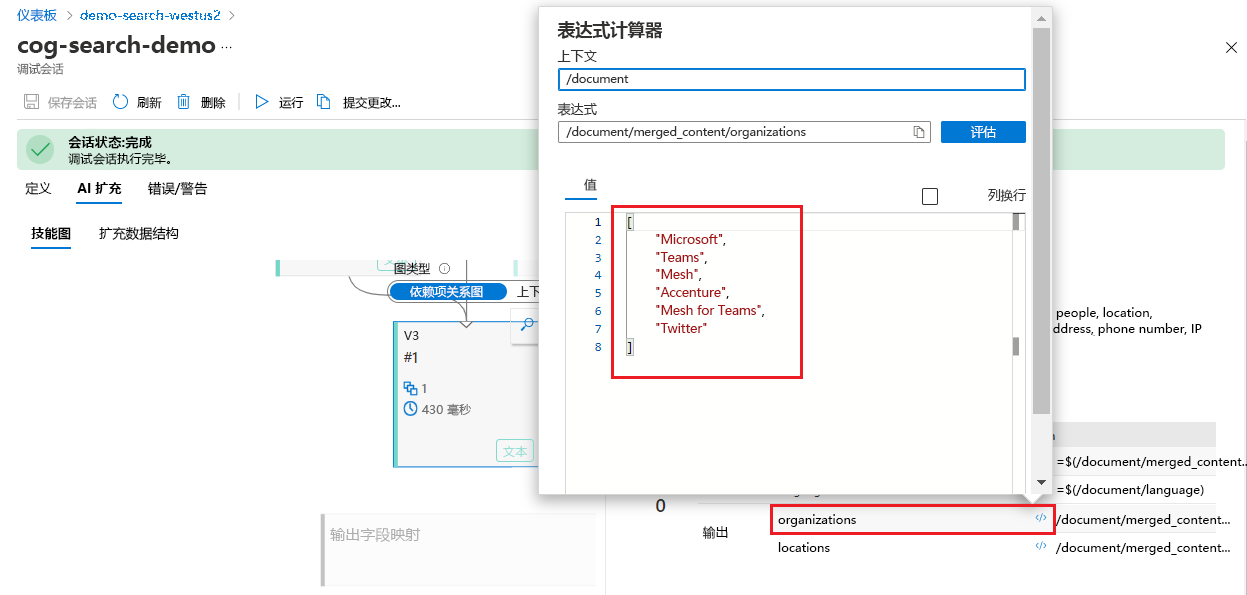
Task: Open code icon for organizations output
Action: [1041, 519]
